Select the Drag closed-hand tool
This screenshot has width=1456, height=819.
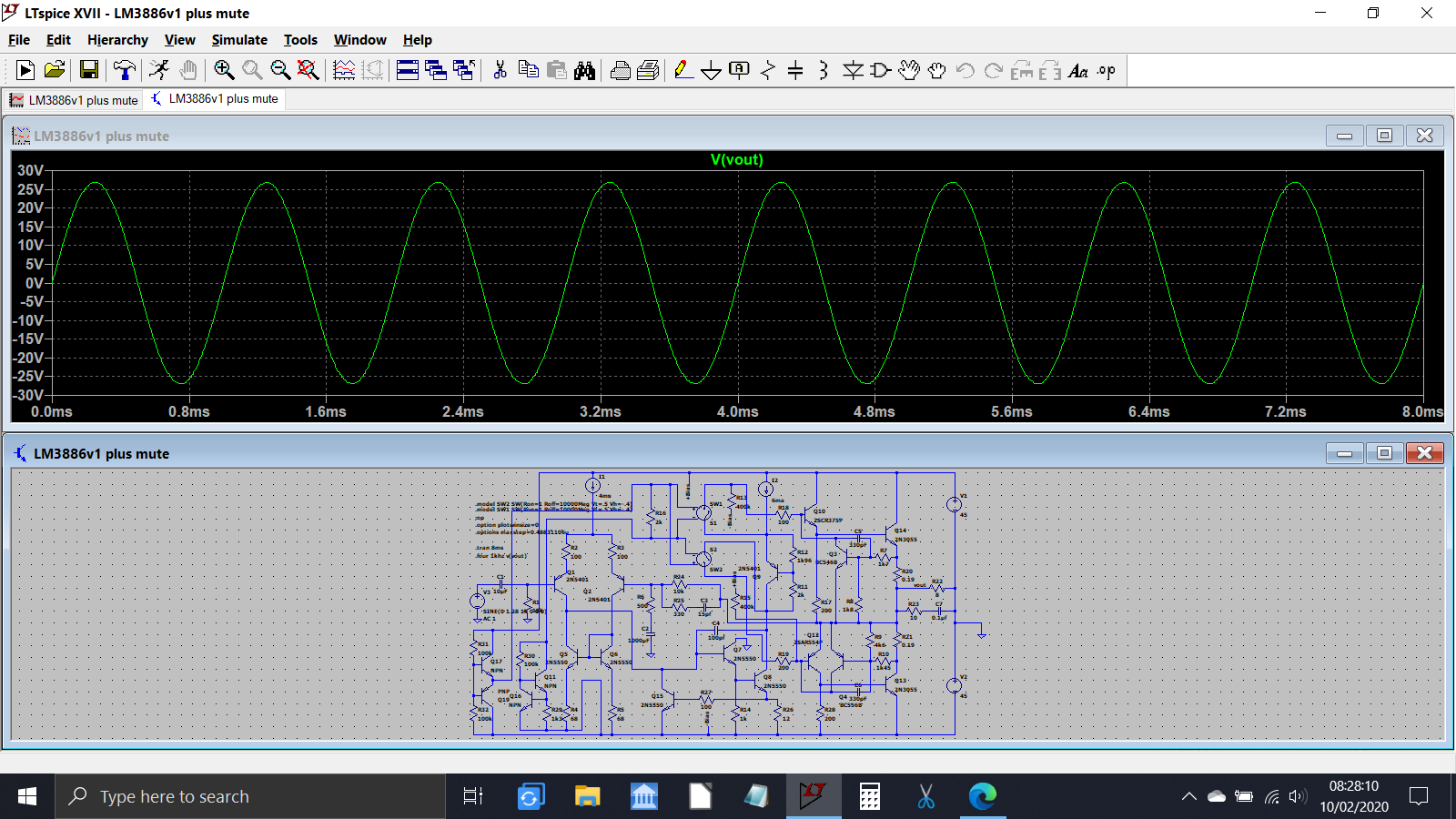937,70
